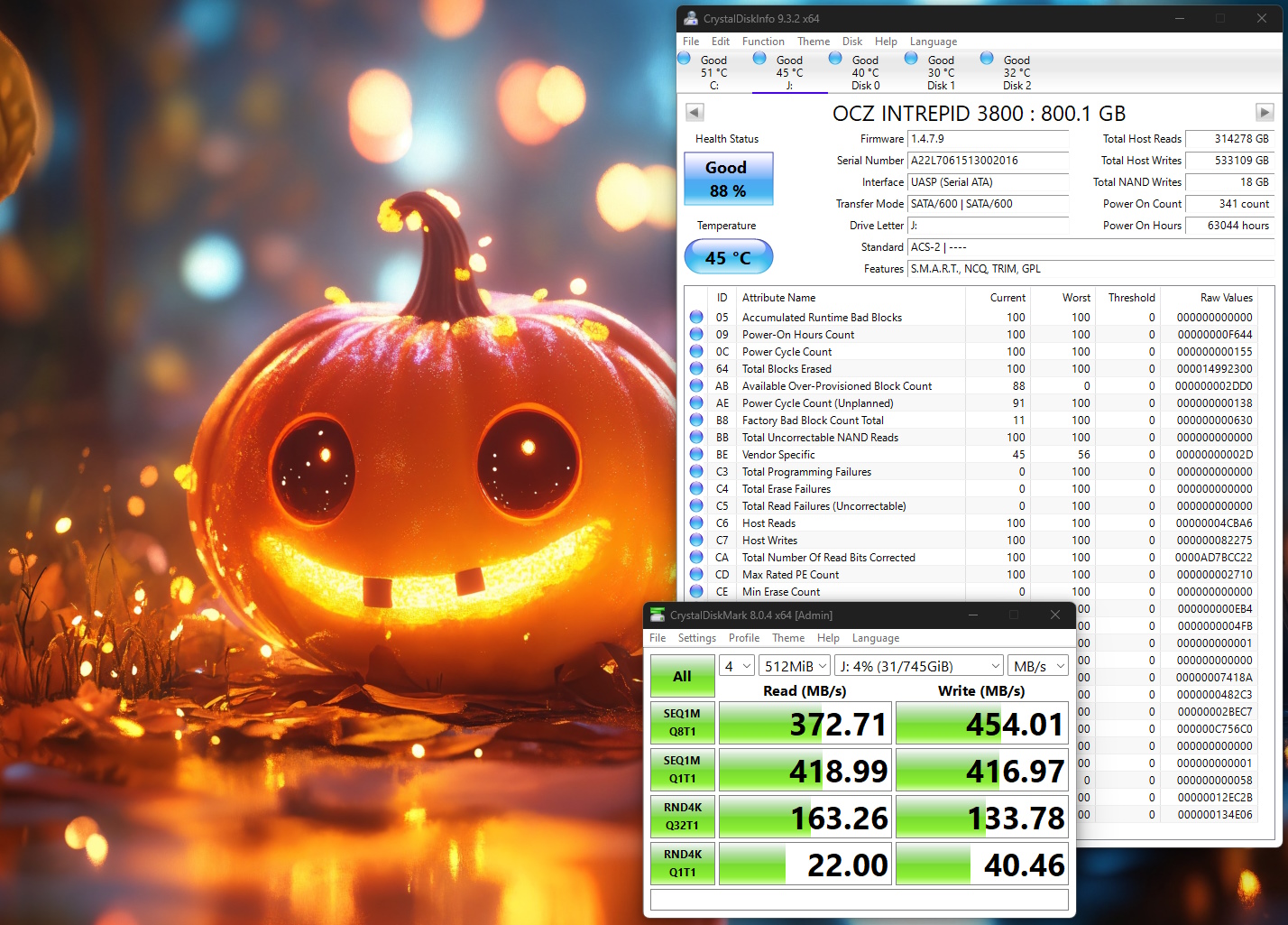Select the C: drive status icon
Viewport: 1288px width, 925px height.
(x=685, y=59)
